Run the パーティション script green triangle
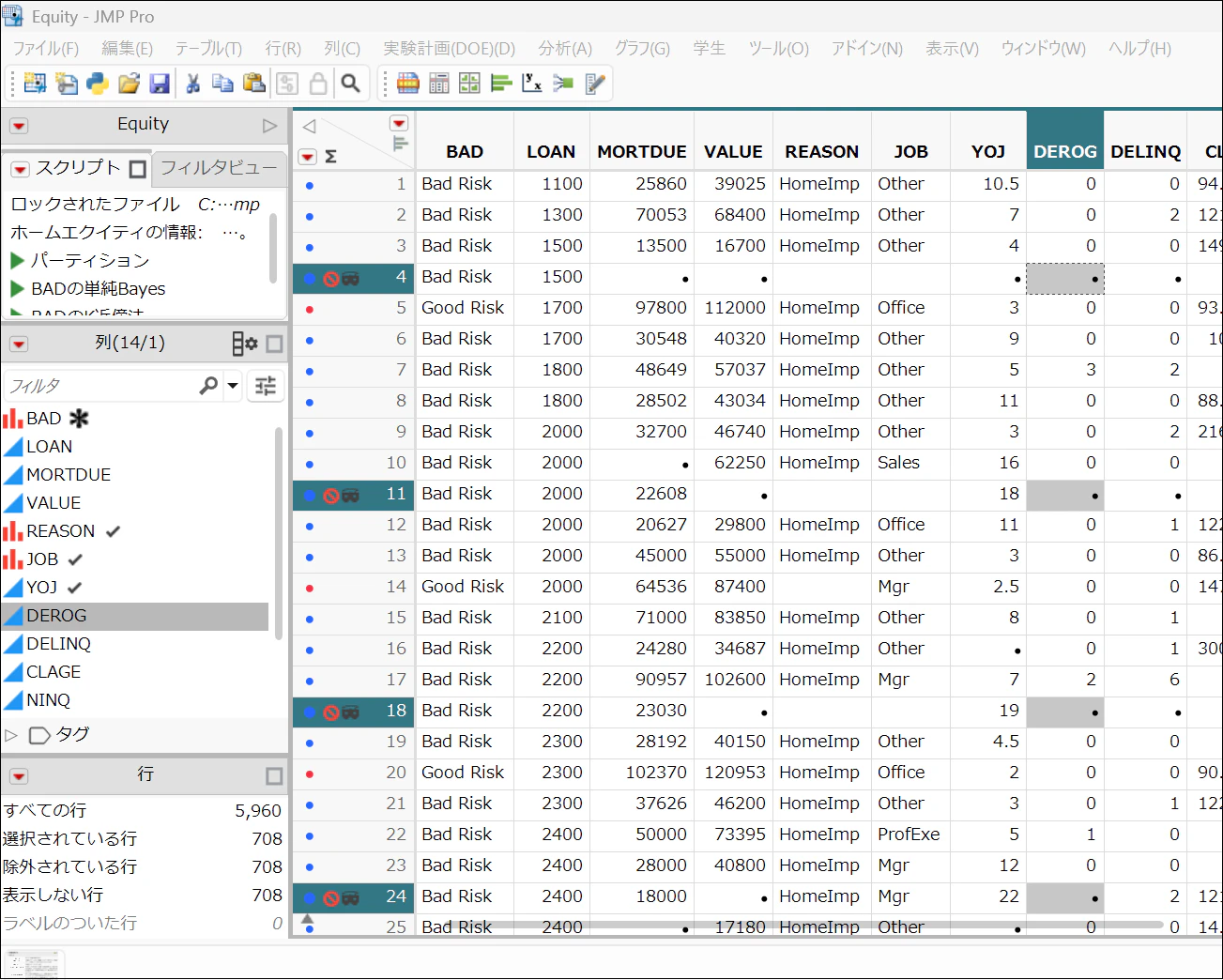Image resolution: width=1223 pixels, height=980 pixels. coord(17,260)
